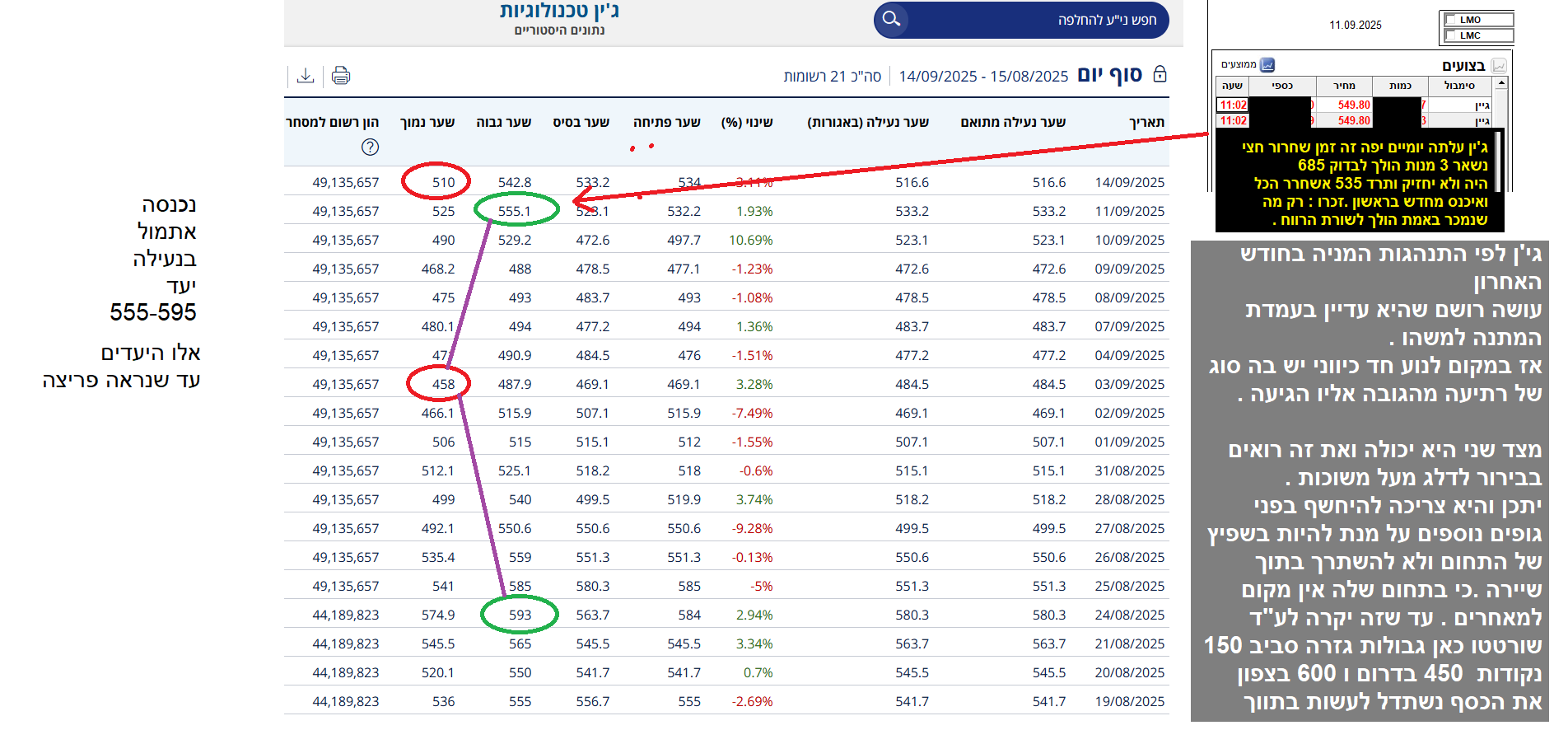
Task: Click the שער נעילה מתואם column header
Action: (1013, 122)
